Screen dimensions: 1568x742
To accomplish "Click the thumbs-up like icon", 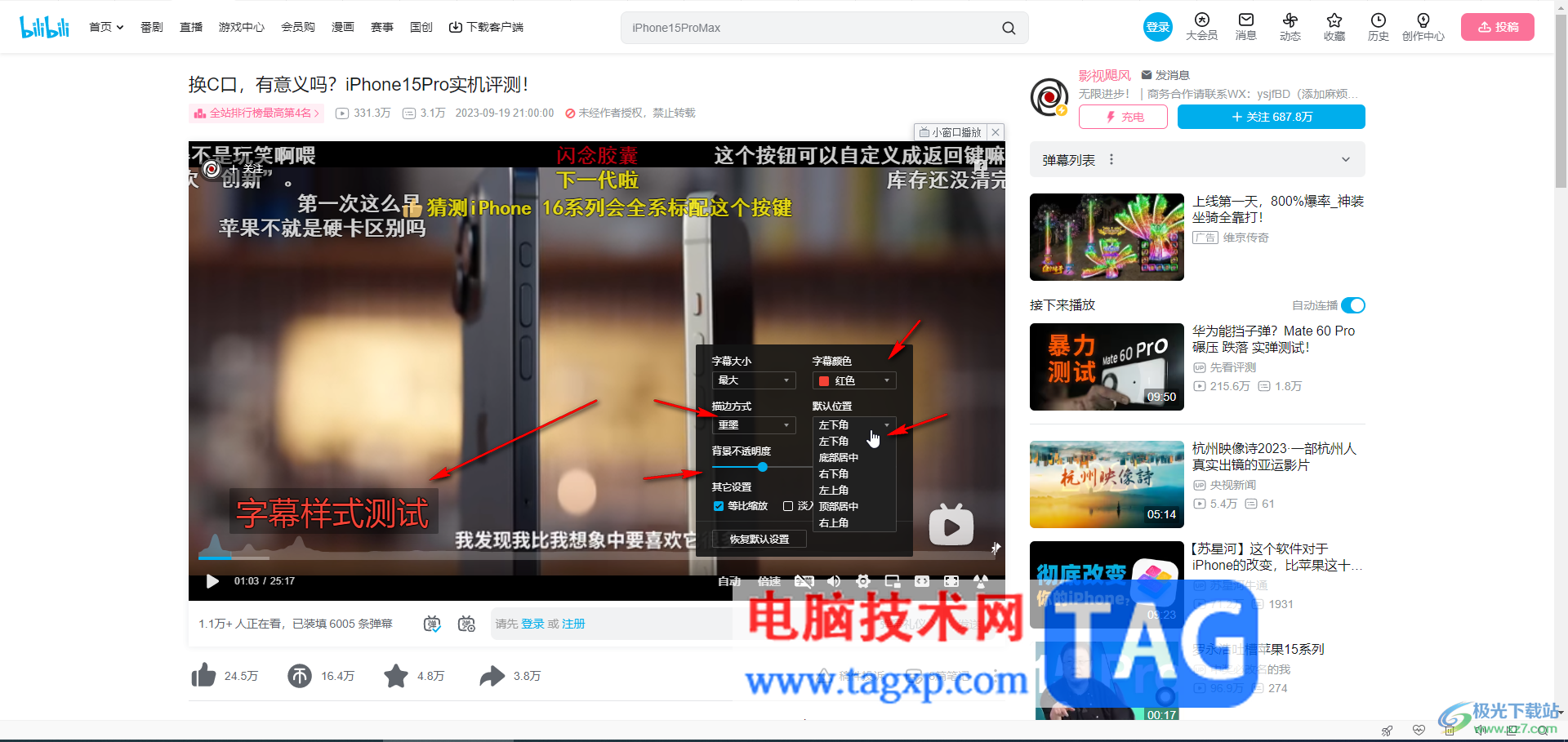I will point(203,675).
